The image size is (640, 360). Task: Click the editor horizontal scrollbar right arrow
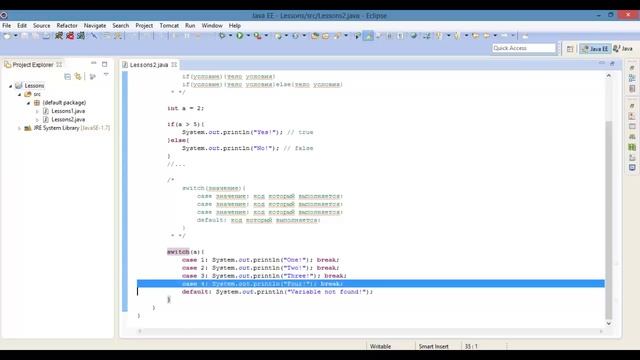point(601,331)
